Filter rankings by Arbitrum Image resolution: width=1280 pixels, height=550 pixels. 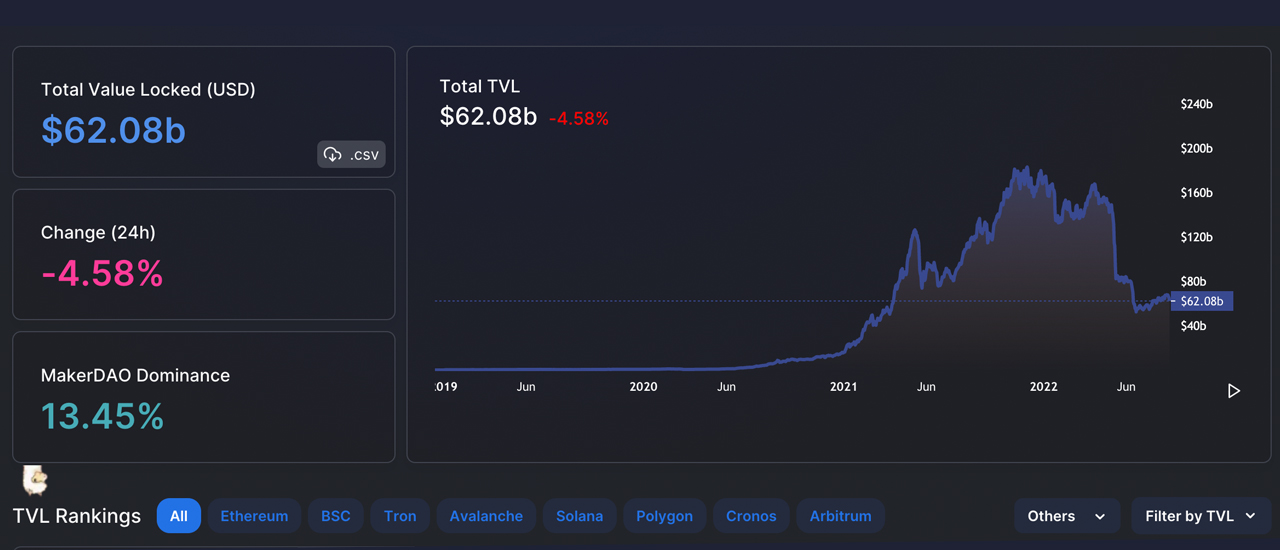841,516
